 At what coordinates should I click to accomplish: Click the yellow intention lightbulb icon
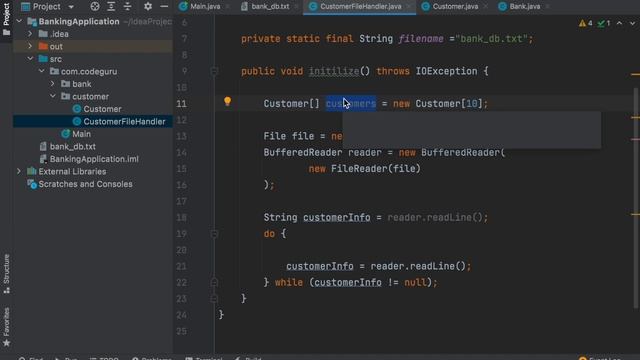227,102
